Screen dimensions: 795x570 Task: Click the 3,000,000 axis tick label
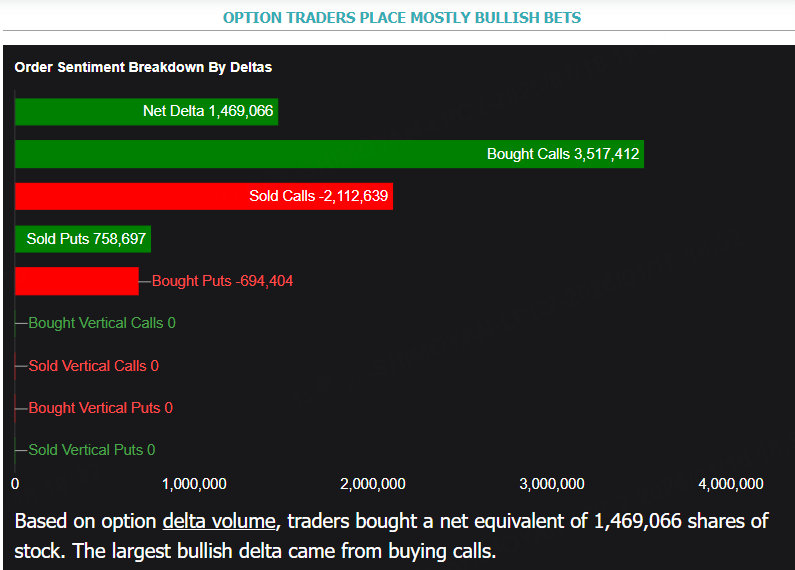tap(552, 484)
